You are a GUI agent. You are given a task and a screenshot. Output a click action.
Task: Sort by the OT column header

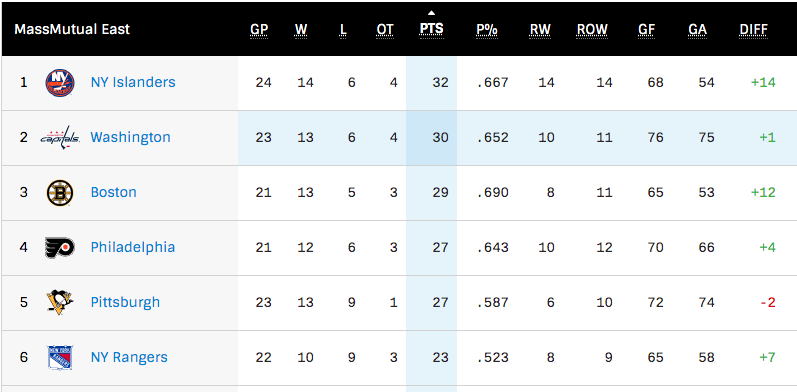point(385,29)
